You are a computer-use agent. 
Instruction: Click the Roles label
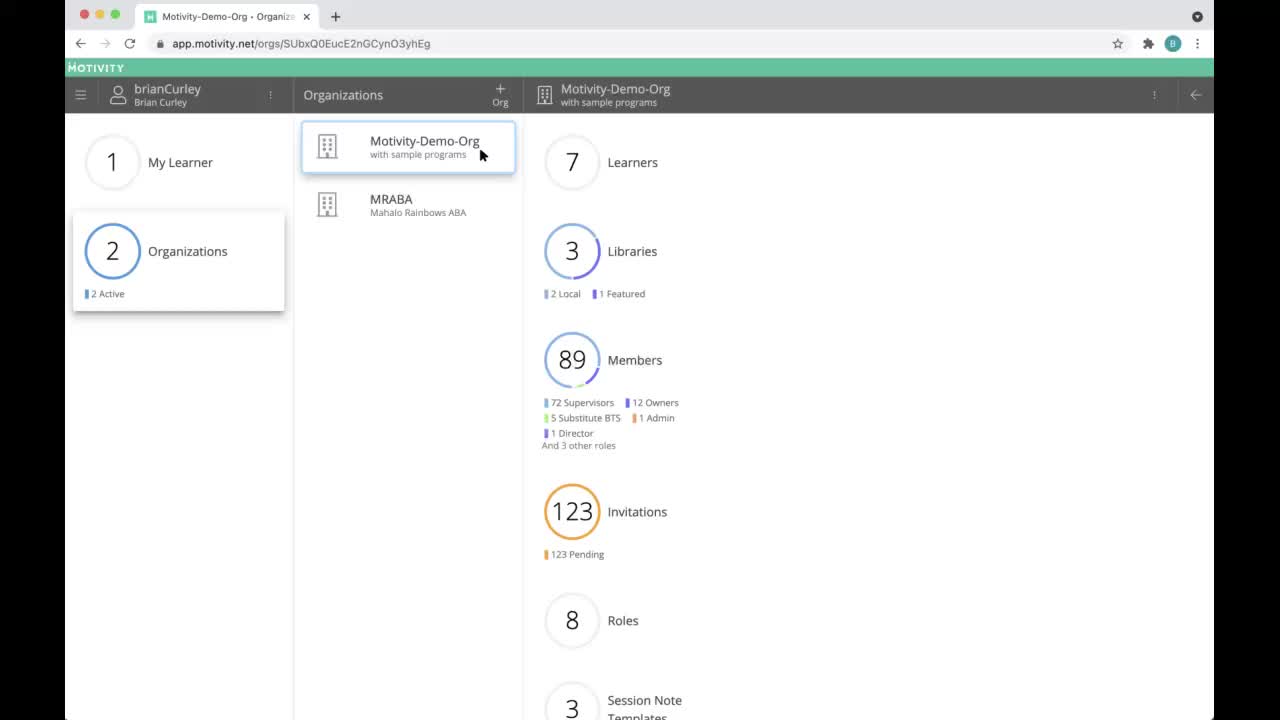tap(623, 621)
